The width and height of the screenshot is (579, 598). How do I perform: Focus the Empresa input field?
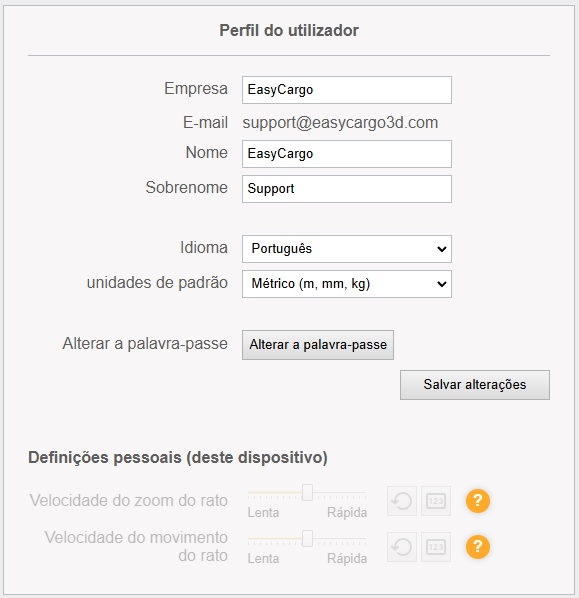(x=347, y=90)
